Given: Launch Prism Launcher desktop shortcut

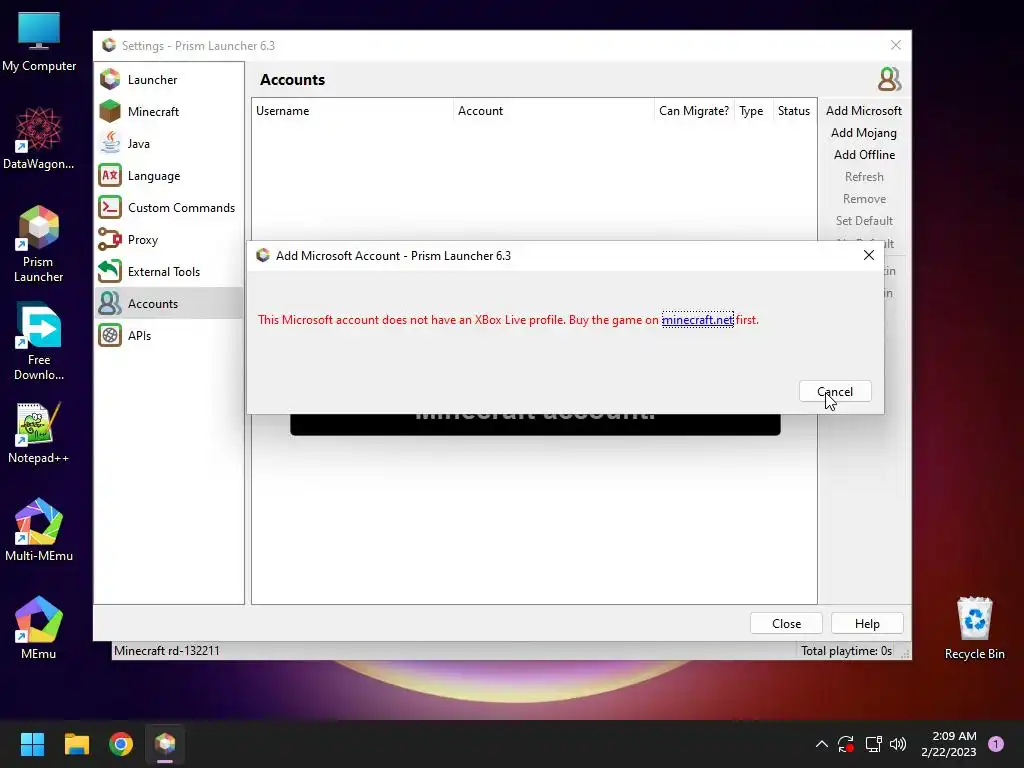Looking at the screenshot, I should point(39,244).
